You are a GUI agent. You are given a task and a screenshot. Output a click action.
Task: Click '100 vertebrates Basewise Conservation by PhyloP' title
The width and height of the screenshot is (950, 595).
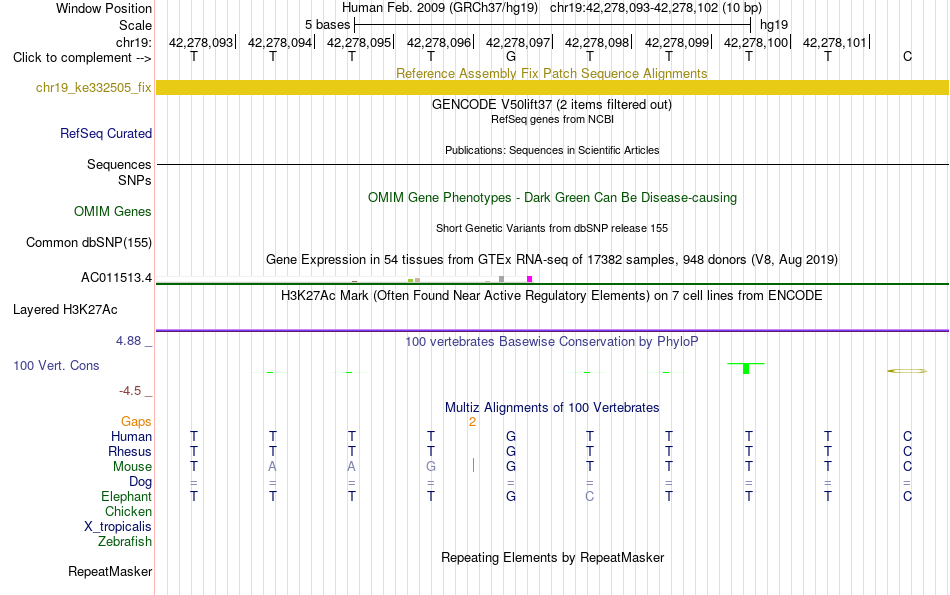(x=552, y=342)
